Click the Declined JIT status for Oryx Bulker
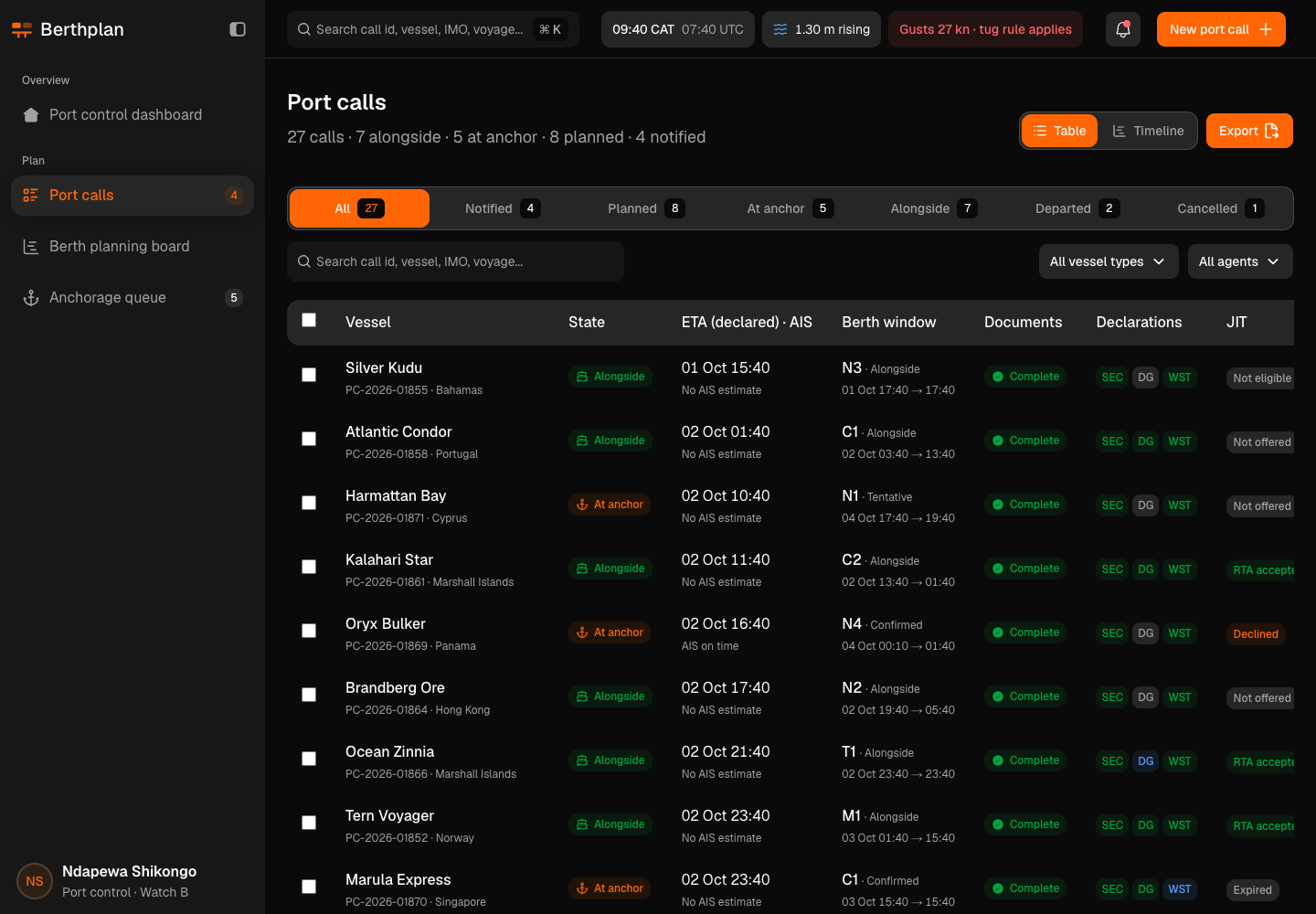Viewport: 1316px width, 914px height. coord(1256,634)
